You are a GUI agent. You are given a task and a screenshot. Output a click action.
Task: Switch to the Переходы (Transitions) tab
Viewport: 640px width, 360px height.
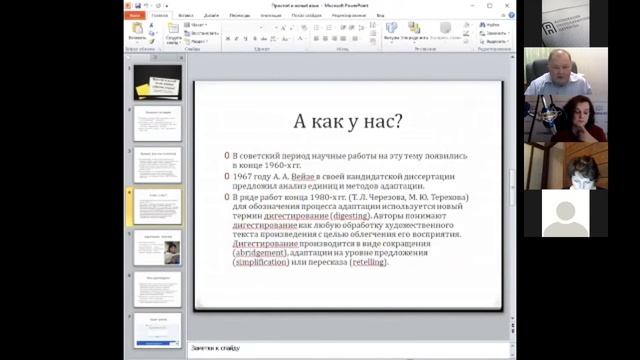coord(240,15)
